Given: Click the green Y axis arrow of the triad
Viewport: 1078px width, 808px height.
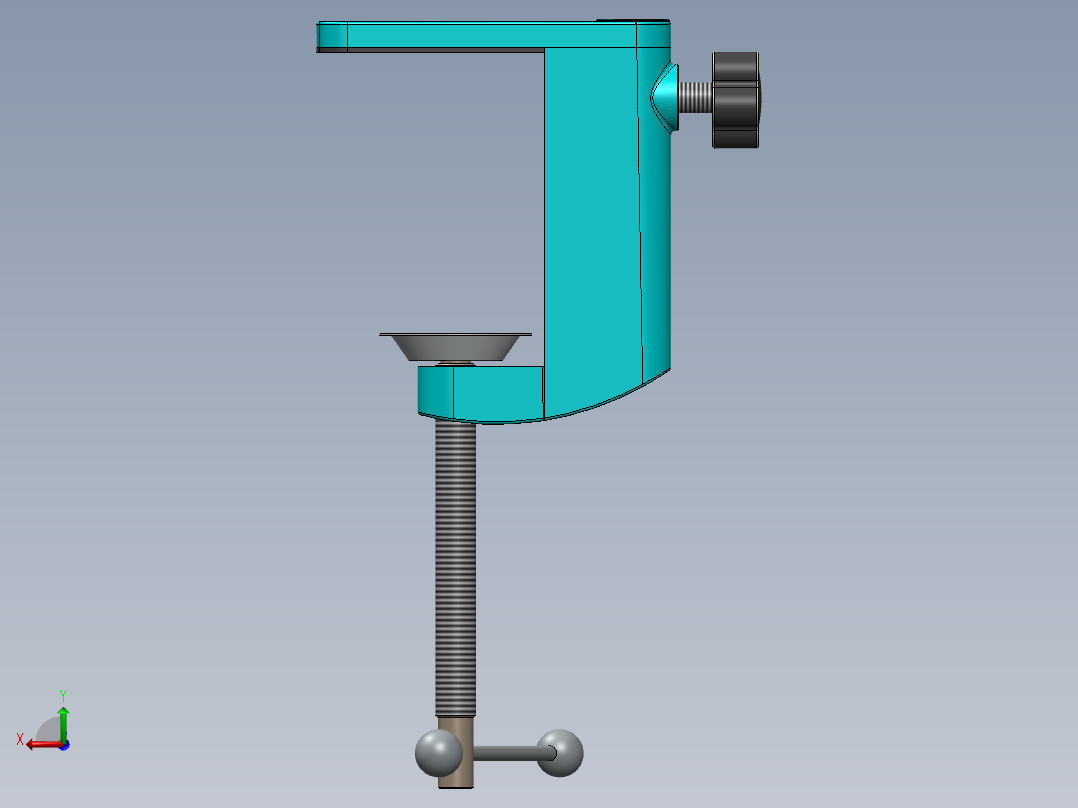Looking at the screenshot, I should pos(63,722).
